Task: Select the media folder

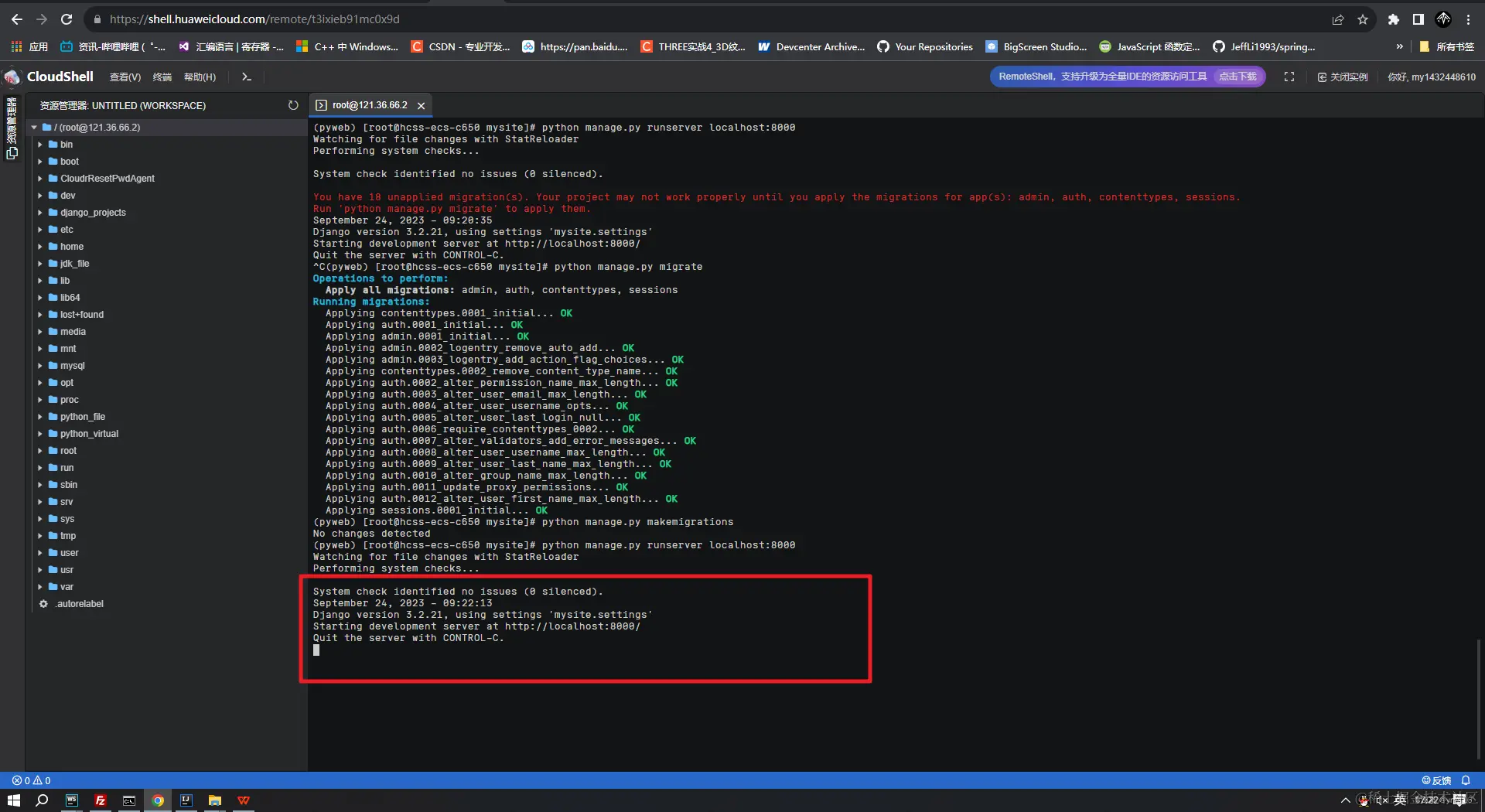Action: pos(166,332)
